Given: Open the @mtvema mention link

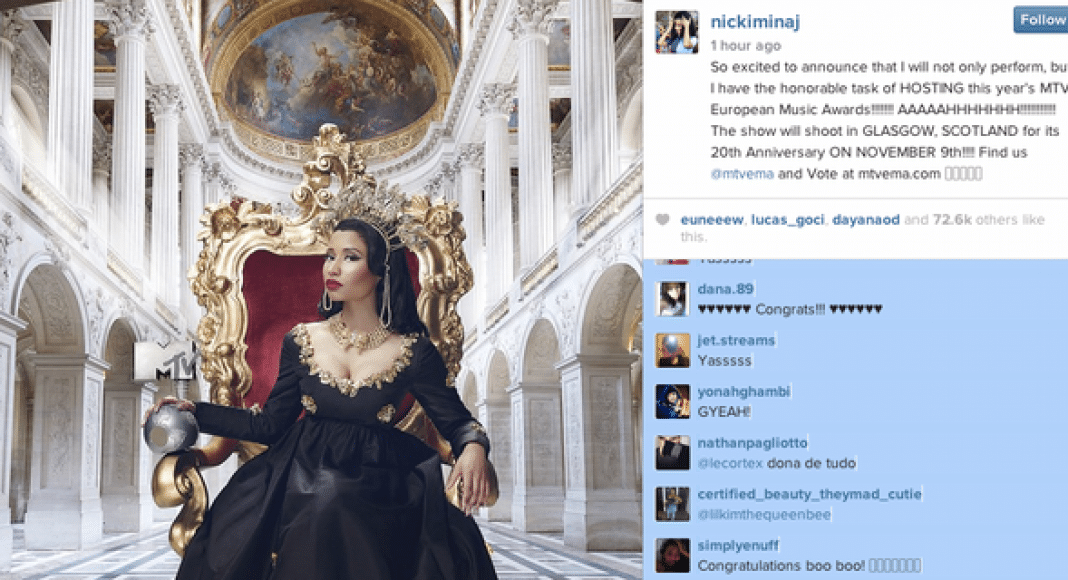Looking at the screenshot, I should [742, 174].
